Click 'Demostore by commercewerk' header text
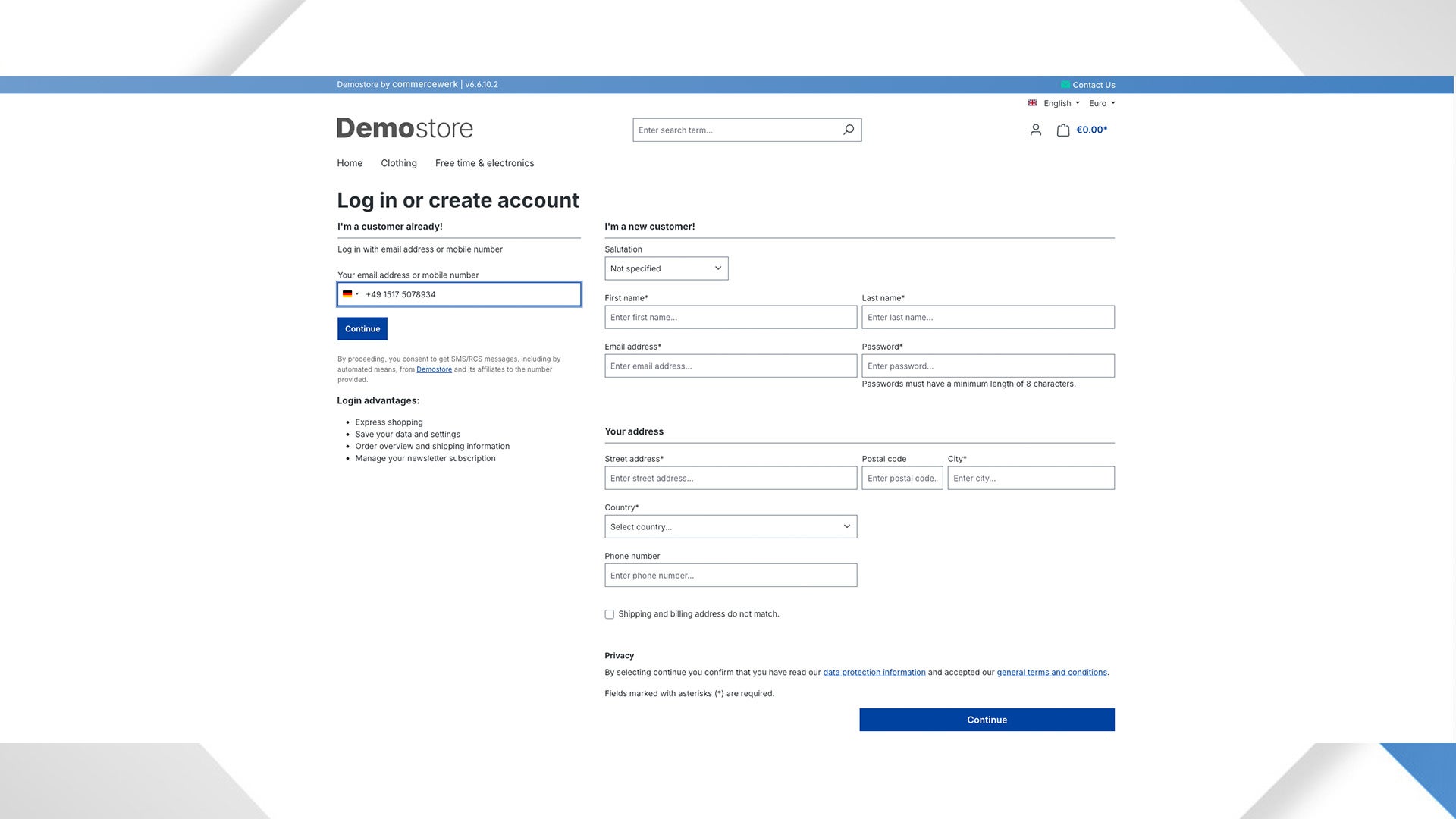The image size is (1456, 819). click(397, 84)
